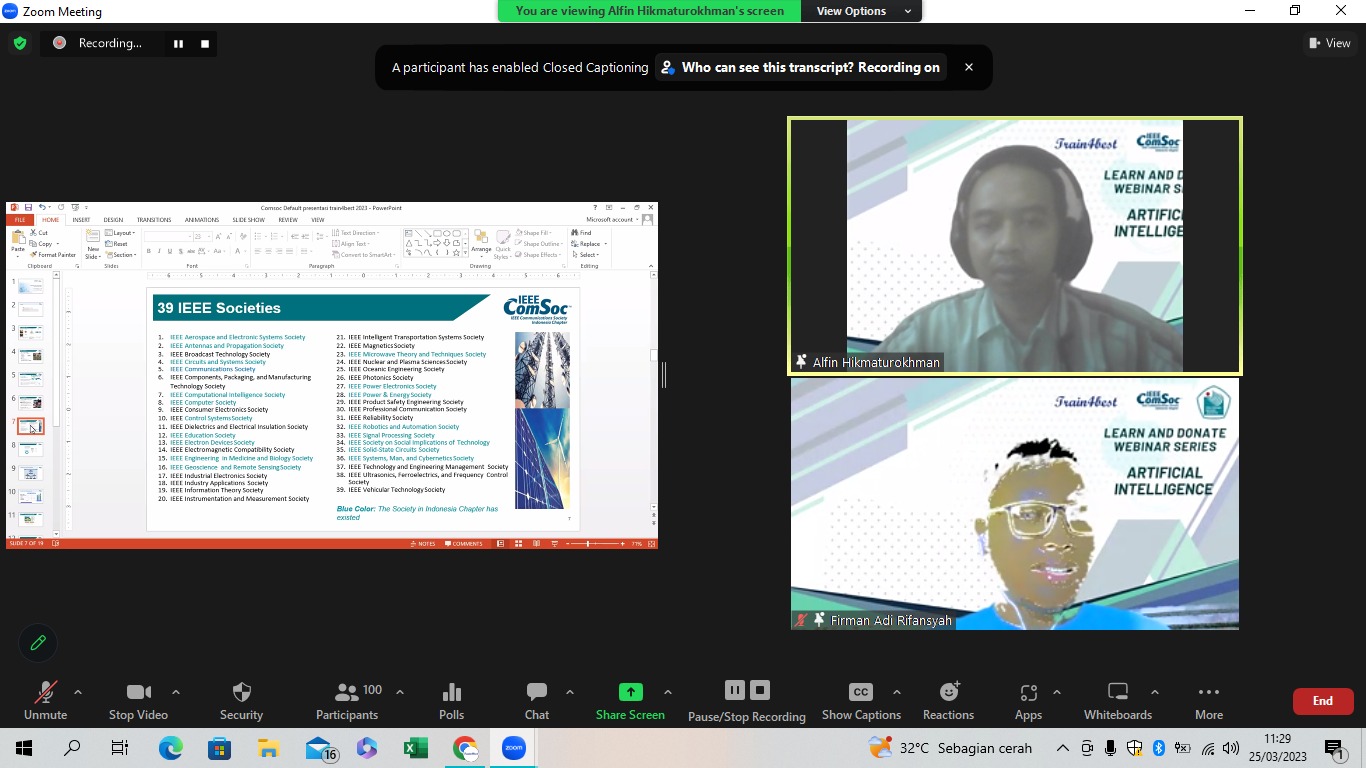The width and height of the screenshot is (1366, 768).
Task: Pause the recording in the top indicator
Action: [x=179, y=43]
